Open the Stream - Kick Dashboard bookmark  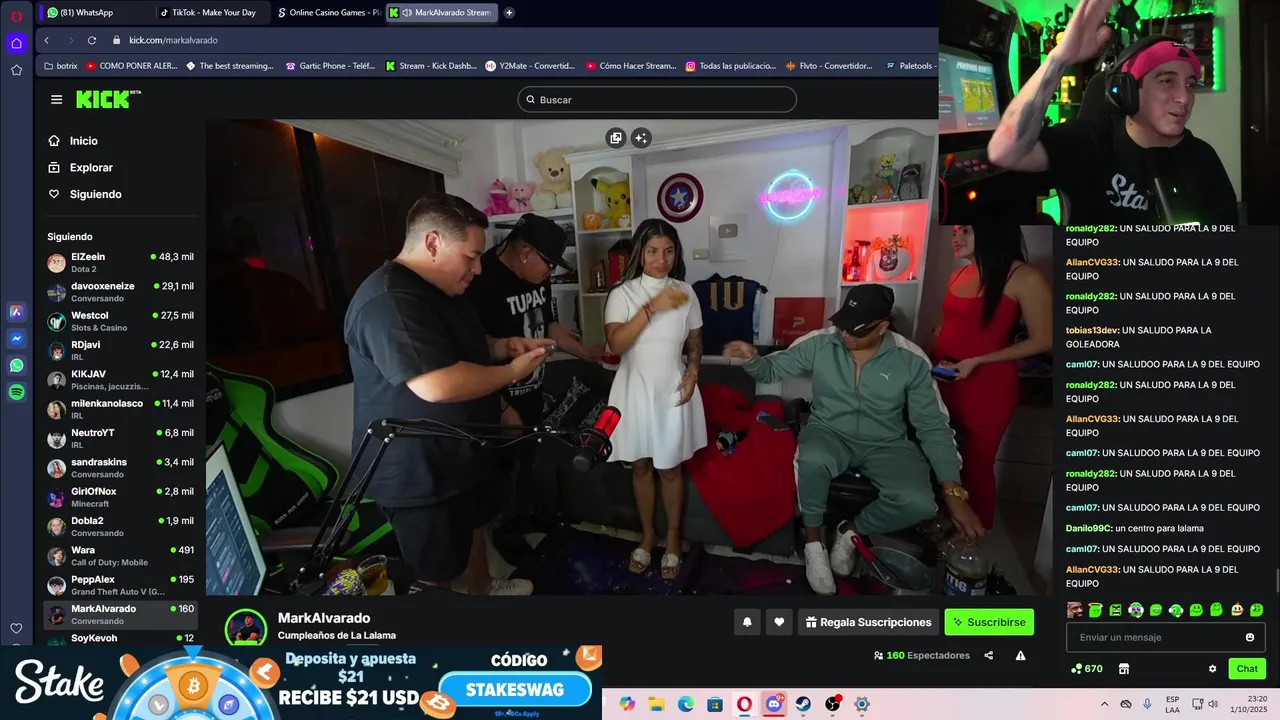pyautogui.click(x=431, y=66)
